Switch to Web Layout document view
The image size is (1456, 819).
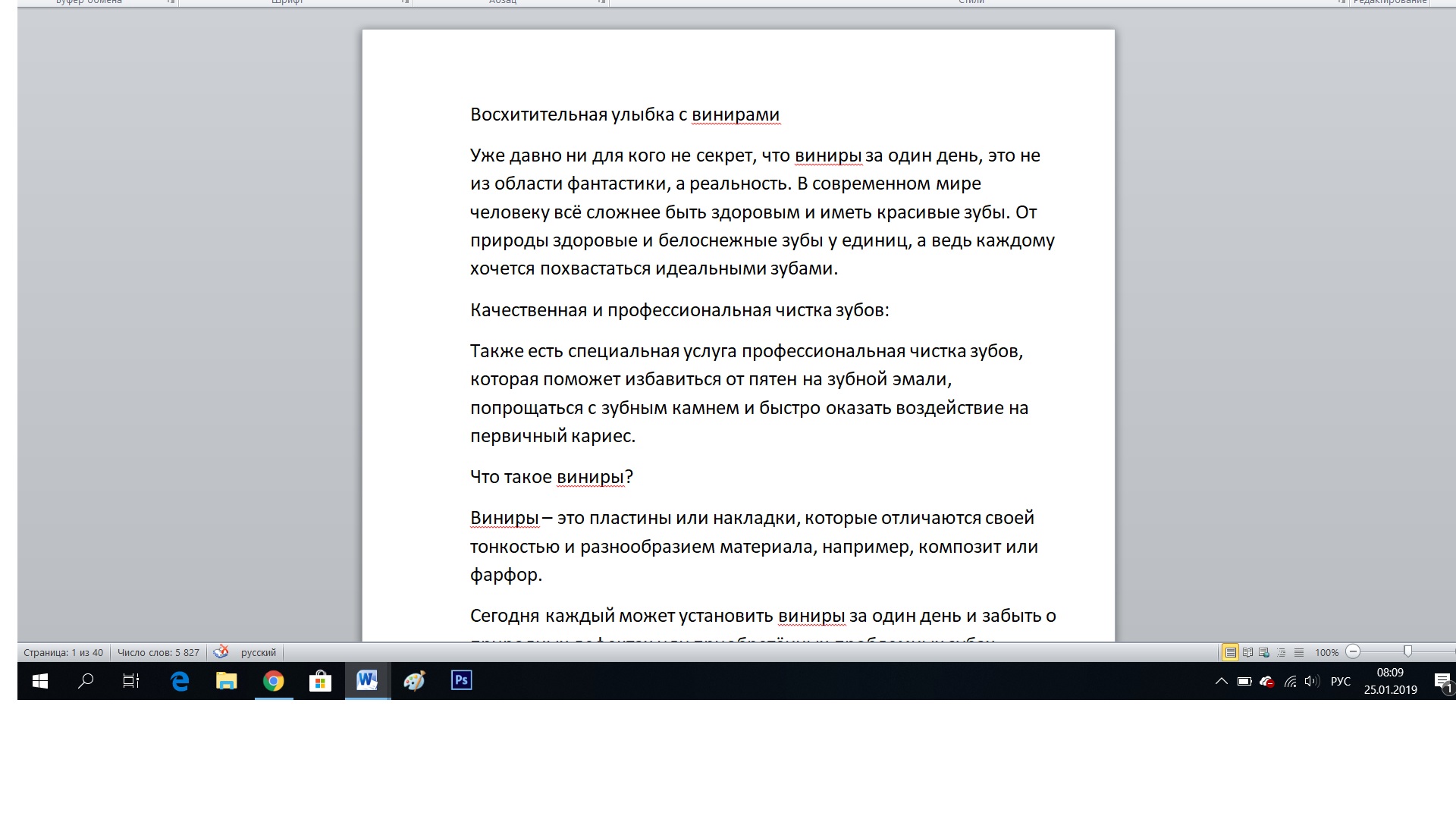pos(1264,652)
